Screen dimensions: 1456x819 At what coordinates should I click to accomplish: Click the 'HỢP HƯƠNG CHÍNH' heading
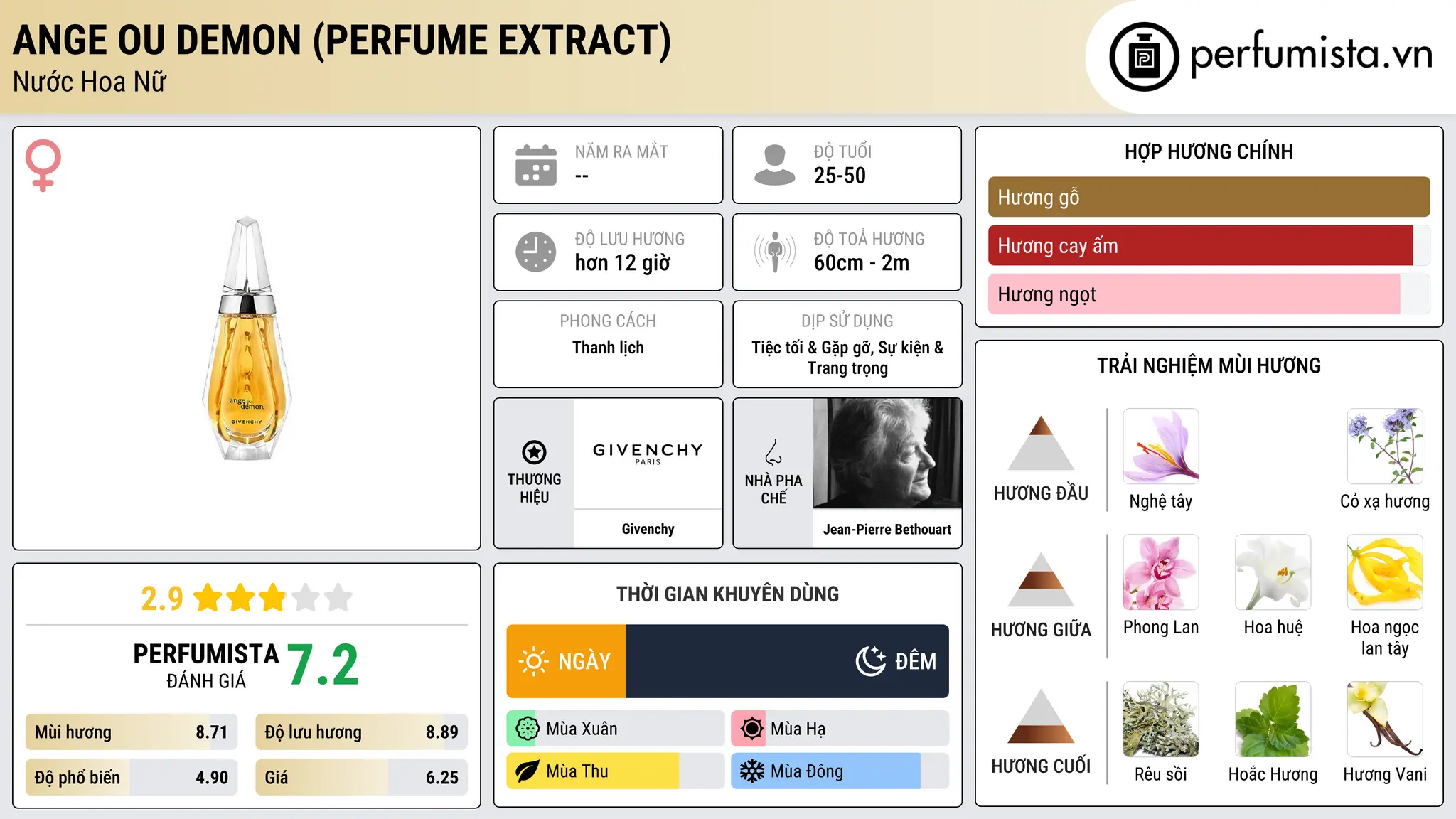[1209, 151]
